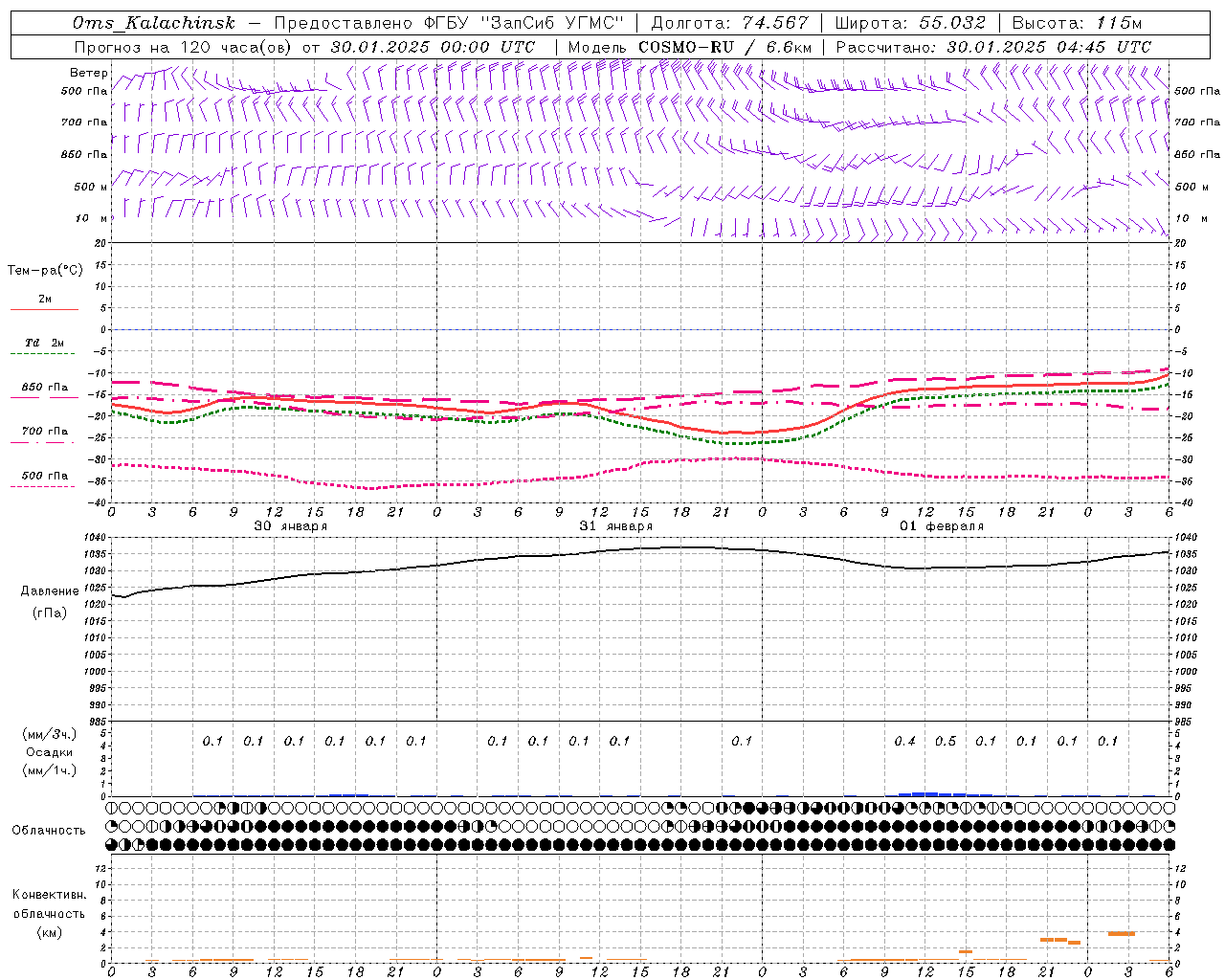The width and height of the screenshot is (1225, 980).
Task: Click the Ветер wind panel label
Action: pyautogui.click(x=89, y=73)
